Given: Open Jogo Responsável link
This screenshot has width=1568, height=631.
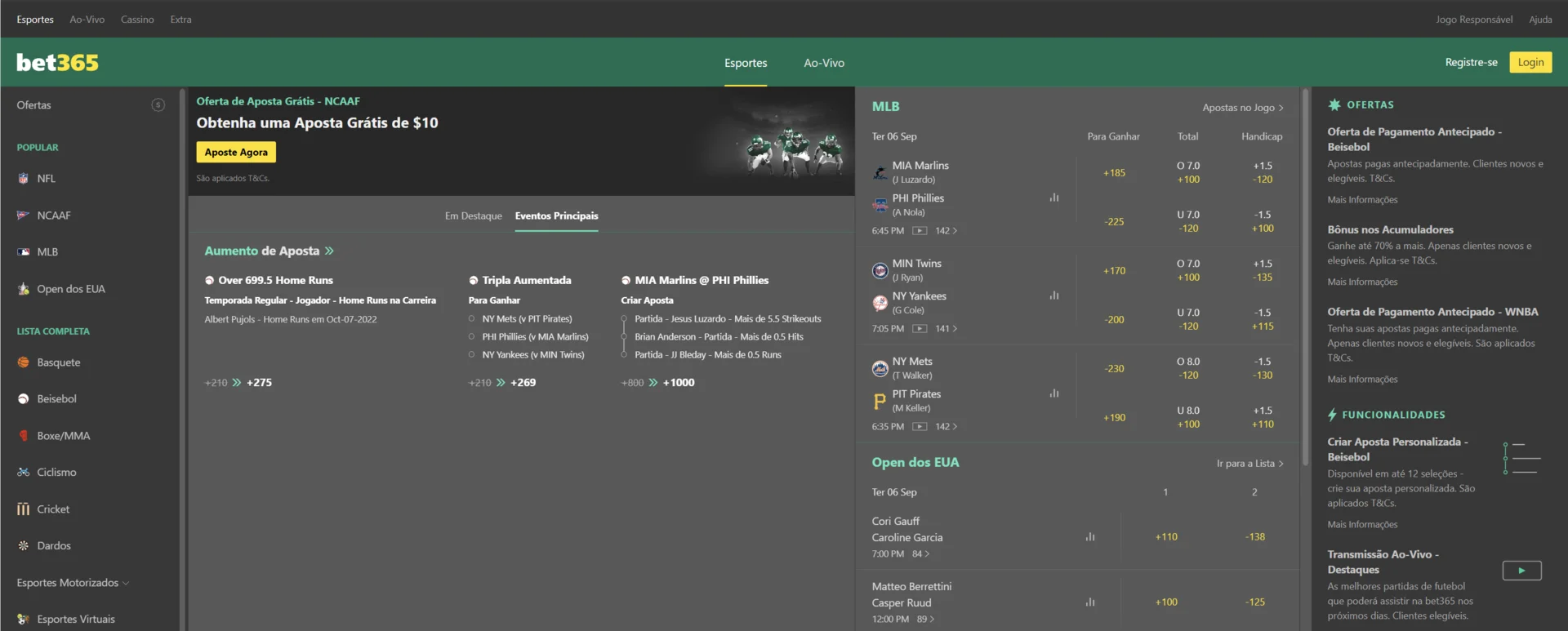Looking at the screenshot, I should coord(1474,20).
